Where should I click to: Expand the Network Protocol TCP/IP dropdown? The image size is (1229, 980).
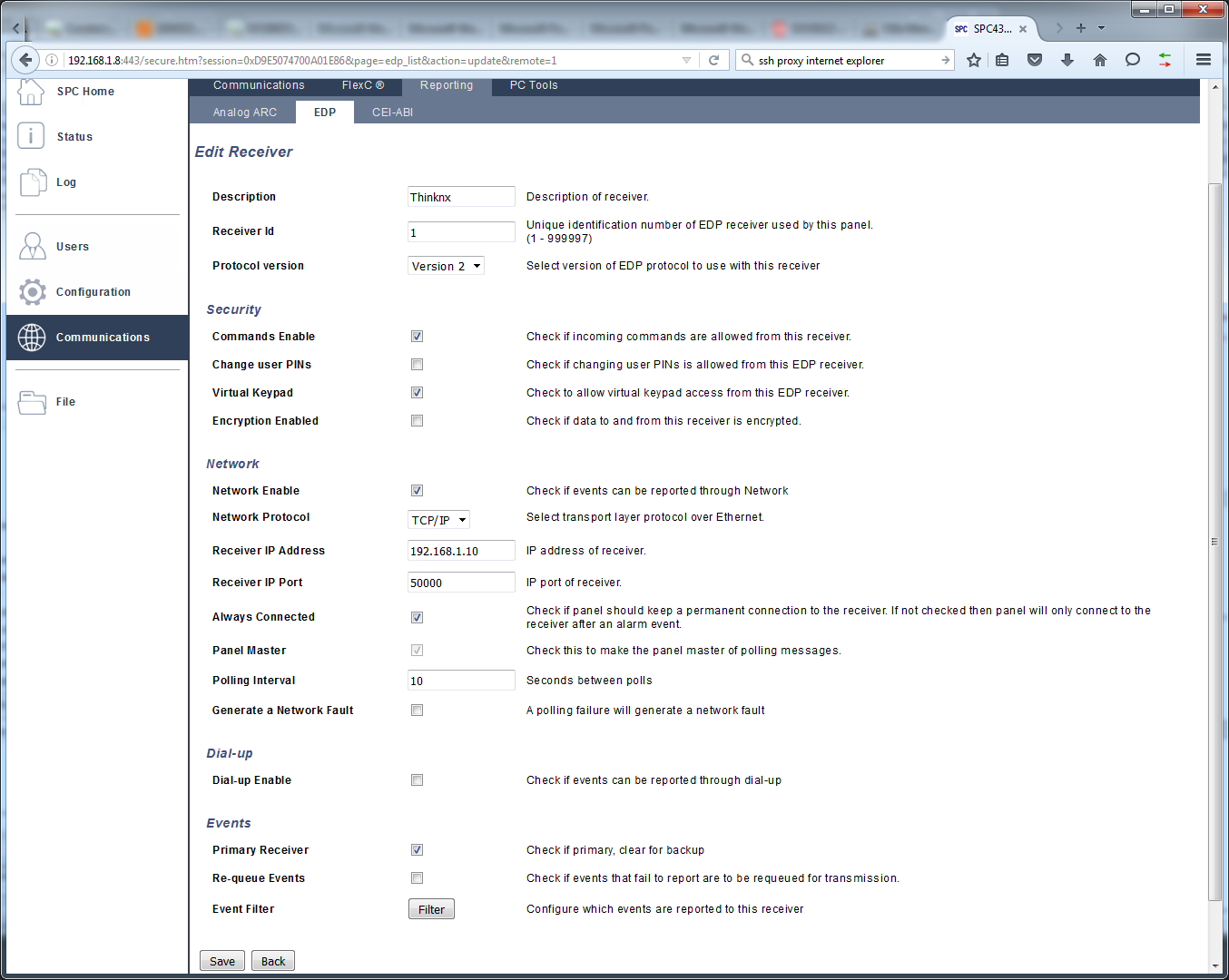(x=438, y=520)
